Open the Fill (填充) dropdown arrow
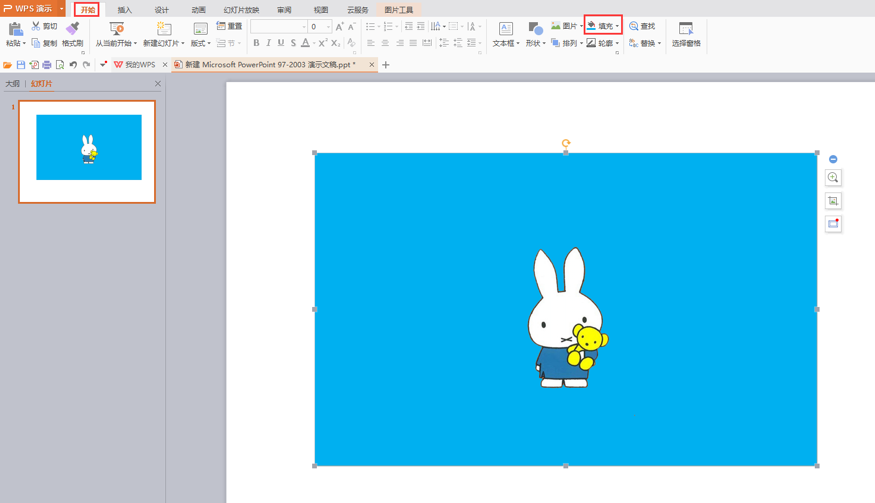The height and width of the screenshot is (503, 875). (x=617, y=26)
